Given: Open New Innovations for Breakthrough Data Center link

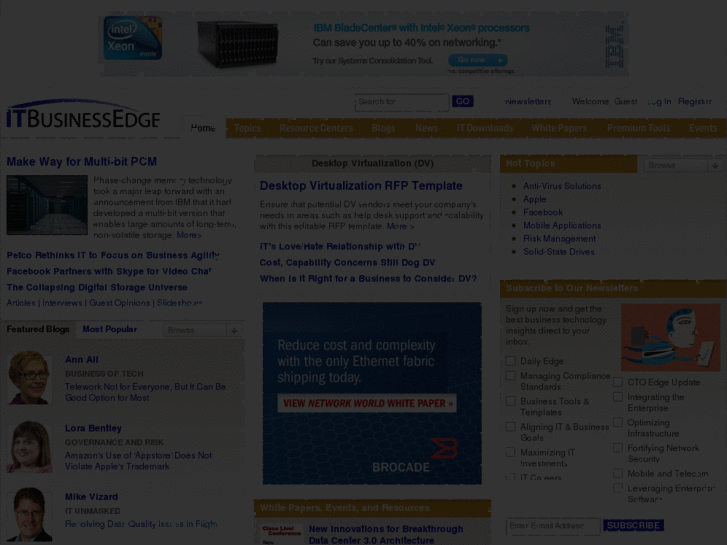Looking at the screenshot, I should coord(386,534).
